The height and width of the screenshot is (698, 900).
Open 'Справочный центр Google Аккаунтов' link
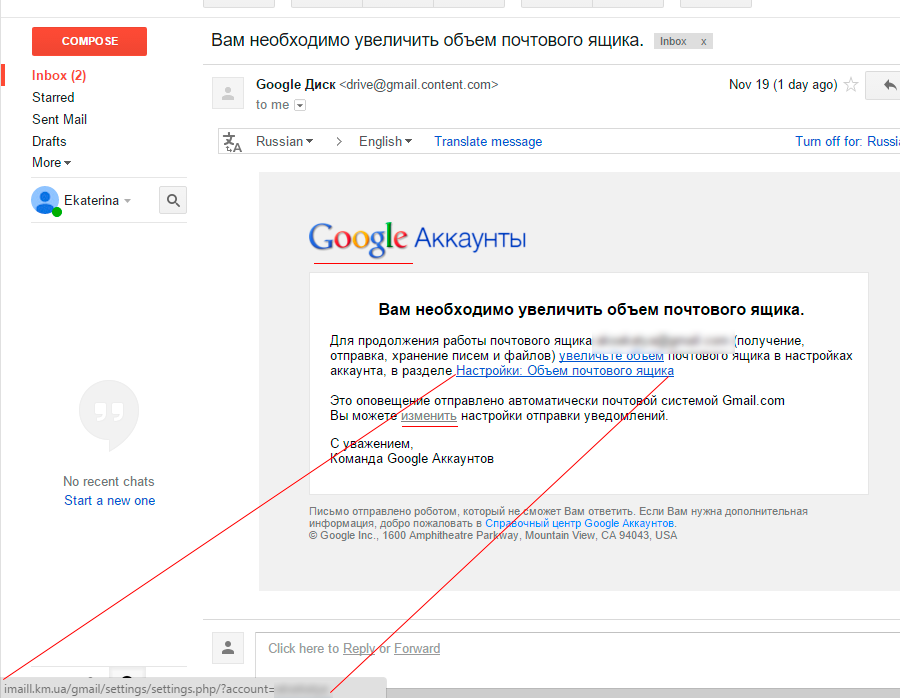pyautogui.click(x=580, y=524)
